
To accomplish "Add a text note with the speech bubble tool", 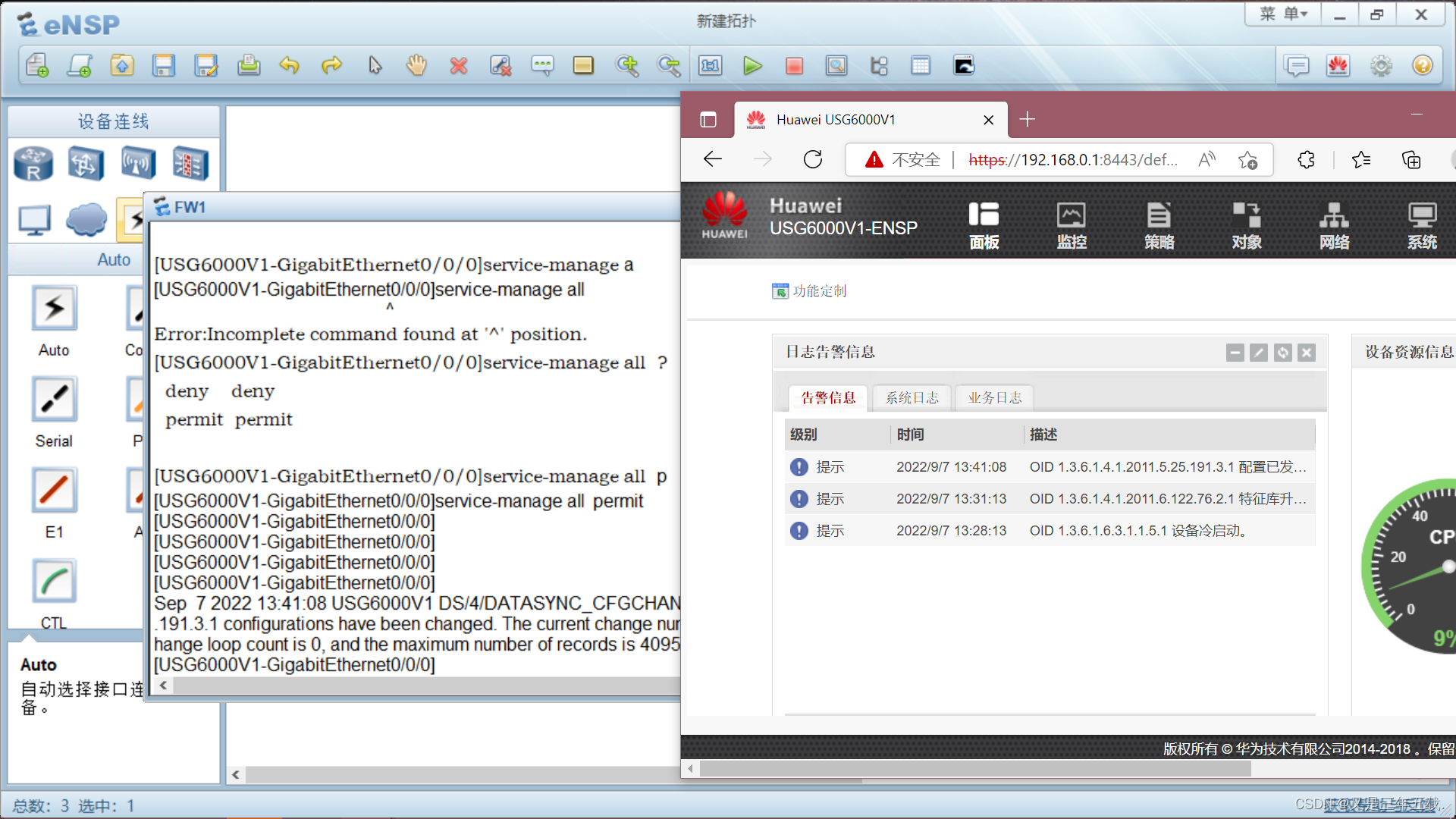I will point(542,66).
